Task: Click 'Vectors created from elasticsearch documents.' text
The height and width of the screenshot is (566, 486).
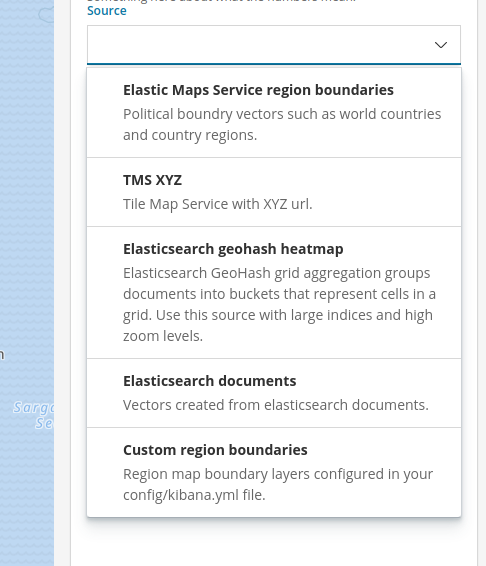Action: [276, 405]
